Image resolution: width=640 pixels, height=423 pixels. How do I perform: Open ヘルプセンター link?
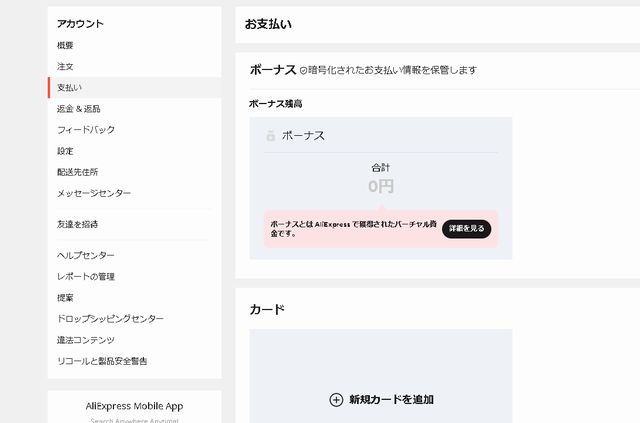[86, 255]
